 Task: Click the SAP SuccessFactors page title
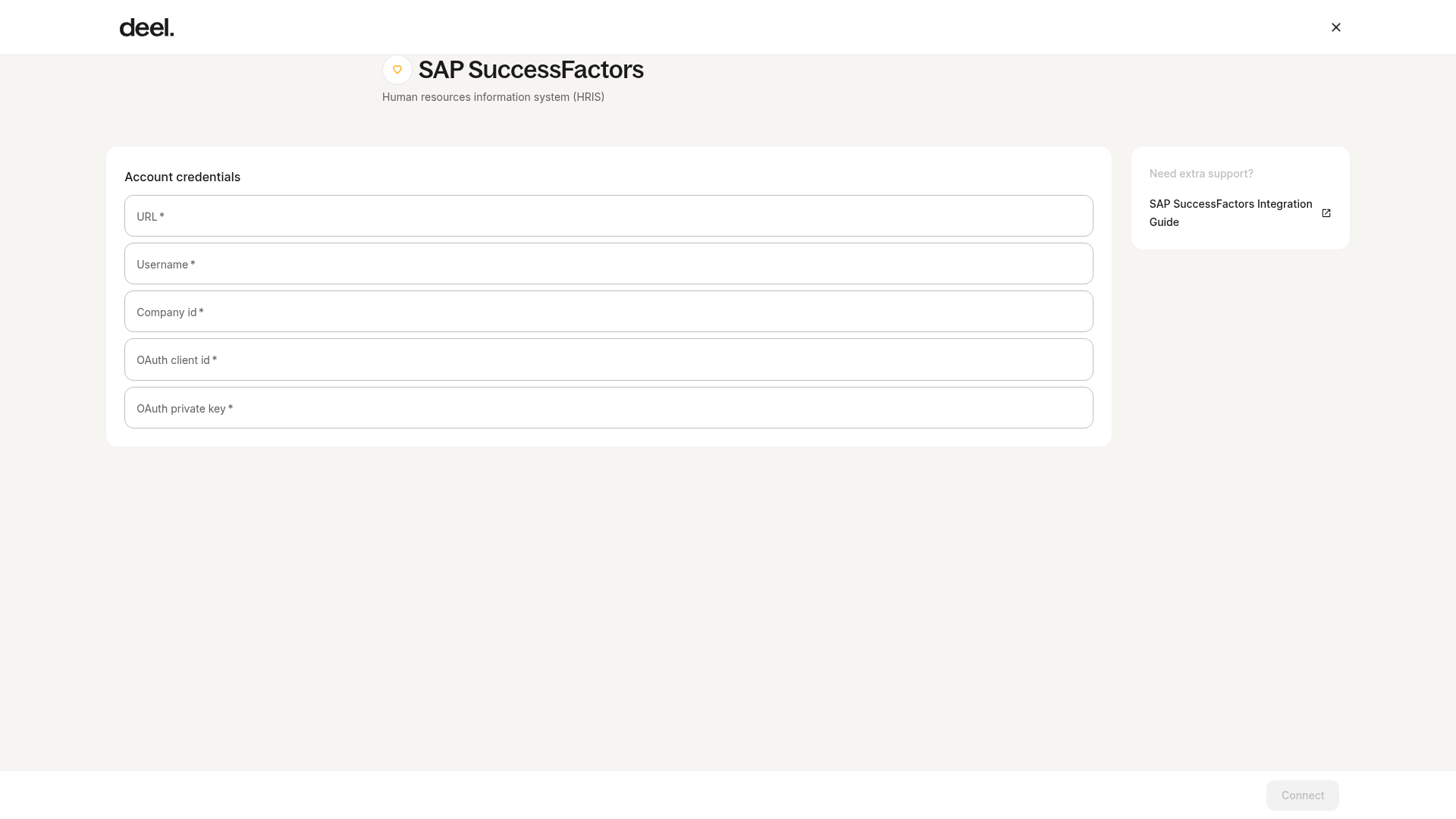point(531,70)
